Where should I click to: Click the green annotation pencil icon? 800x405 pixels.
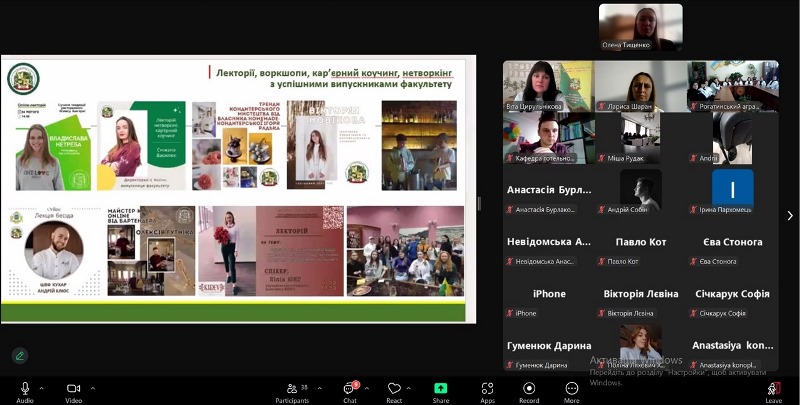pyautogui.click(x=19, y=355)
